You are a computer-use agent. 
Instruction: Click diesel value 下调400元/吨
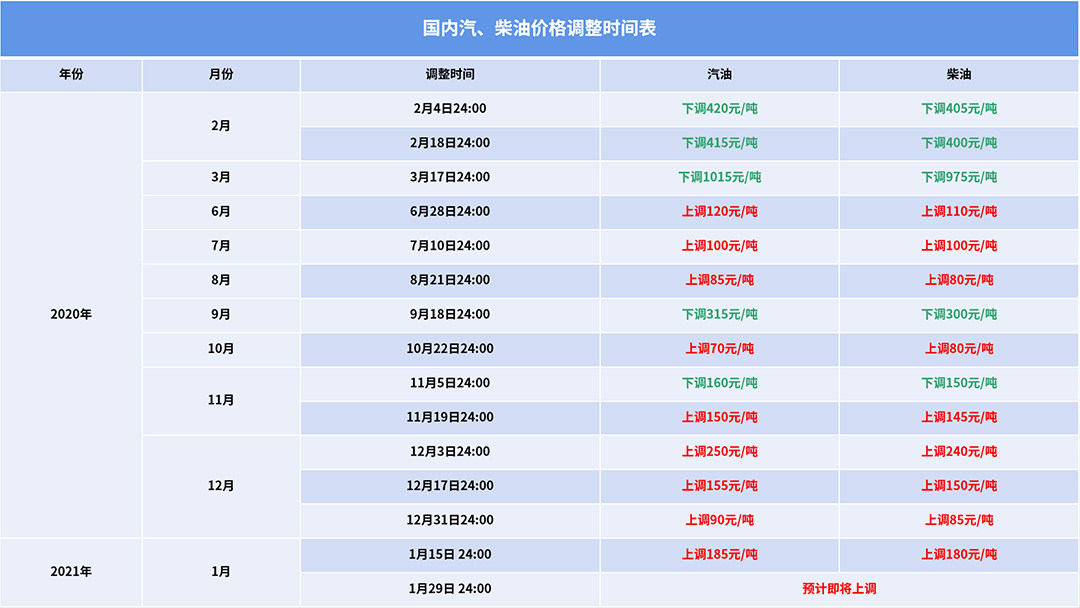[x=959, y=143]
